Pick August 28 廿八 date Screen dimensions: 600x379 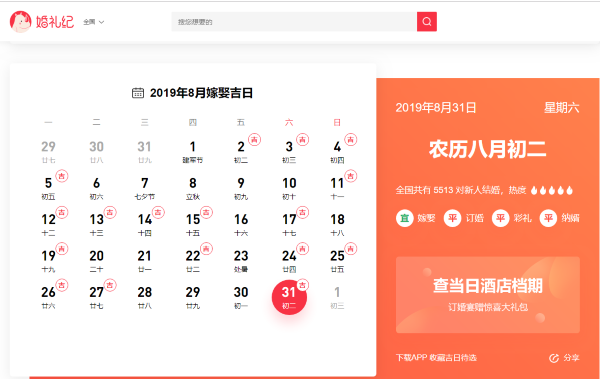pyautogui.click(x=145, y=297)
